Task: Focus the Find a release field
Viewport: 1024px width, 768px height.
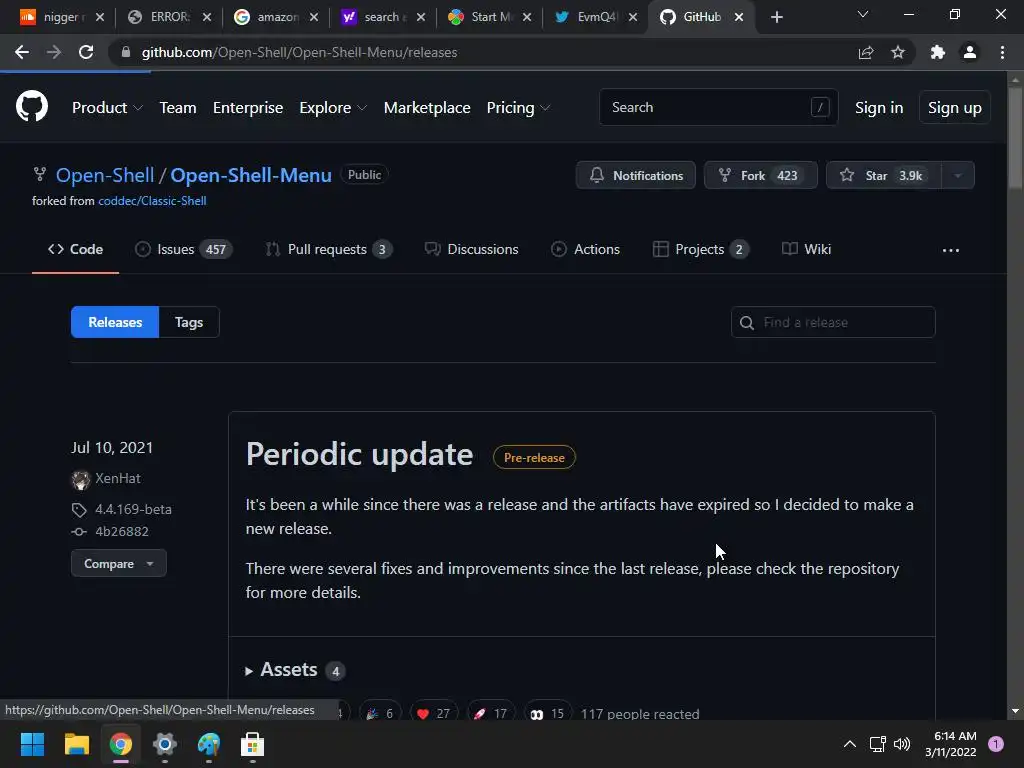Action: (833, 323)
